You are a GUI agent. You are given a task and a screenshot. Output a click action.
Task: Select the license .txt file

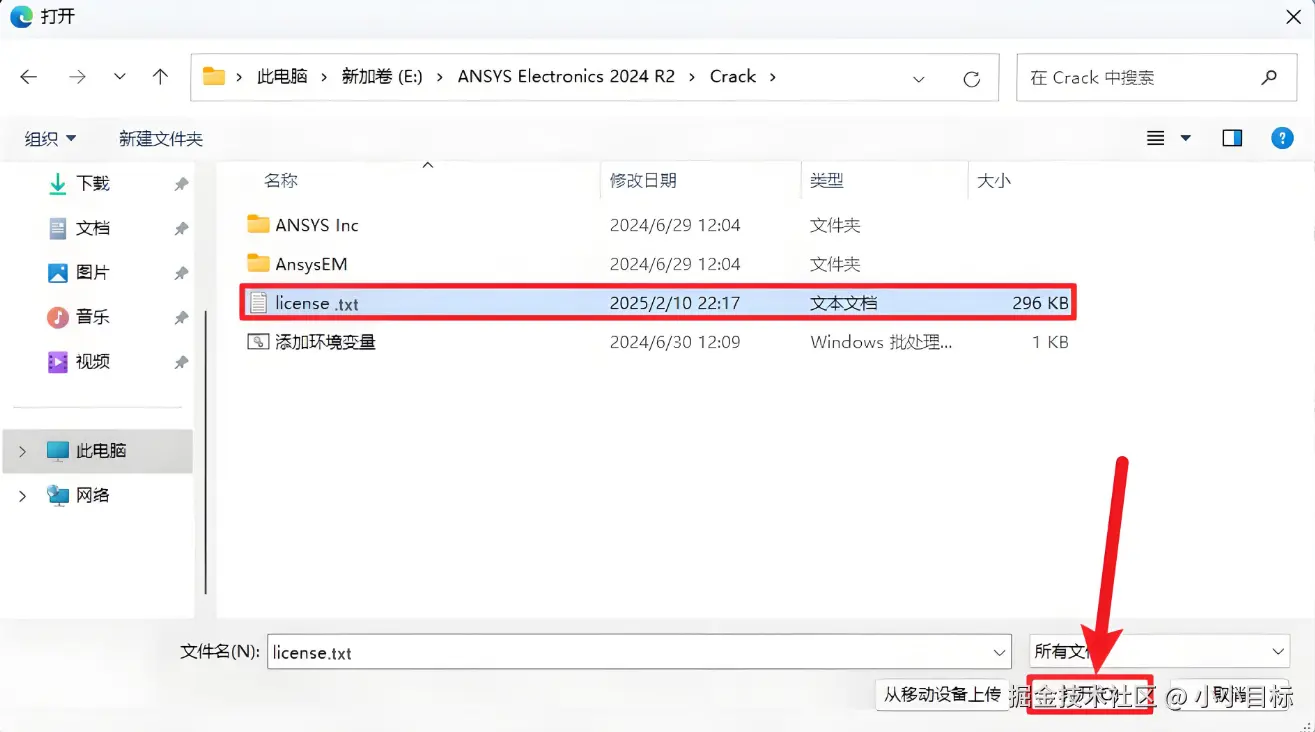pos(658,302)
